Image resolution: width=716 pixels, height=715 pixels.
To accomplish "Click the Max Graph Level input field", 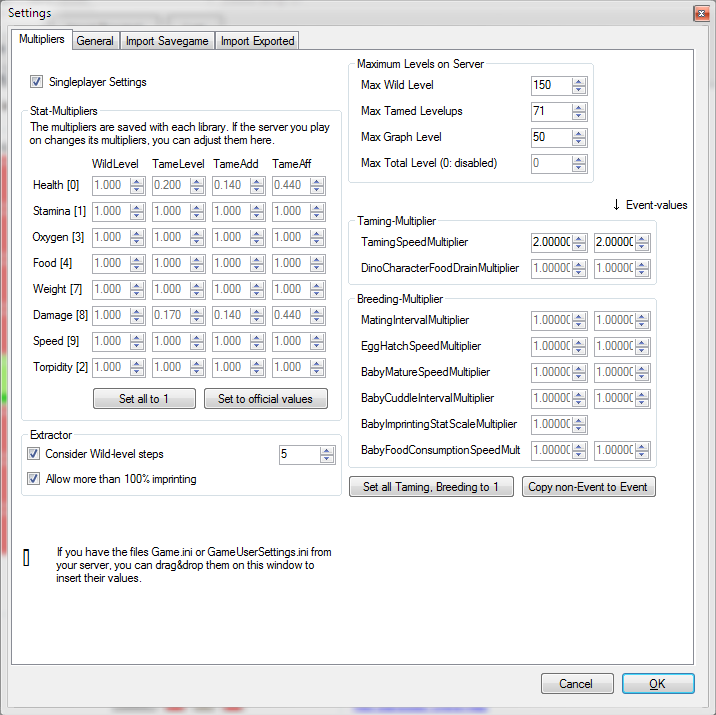I will point(552,137).
